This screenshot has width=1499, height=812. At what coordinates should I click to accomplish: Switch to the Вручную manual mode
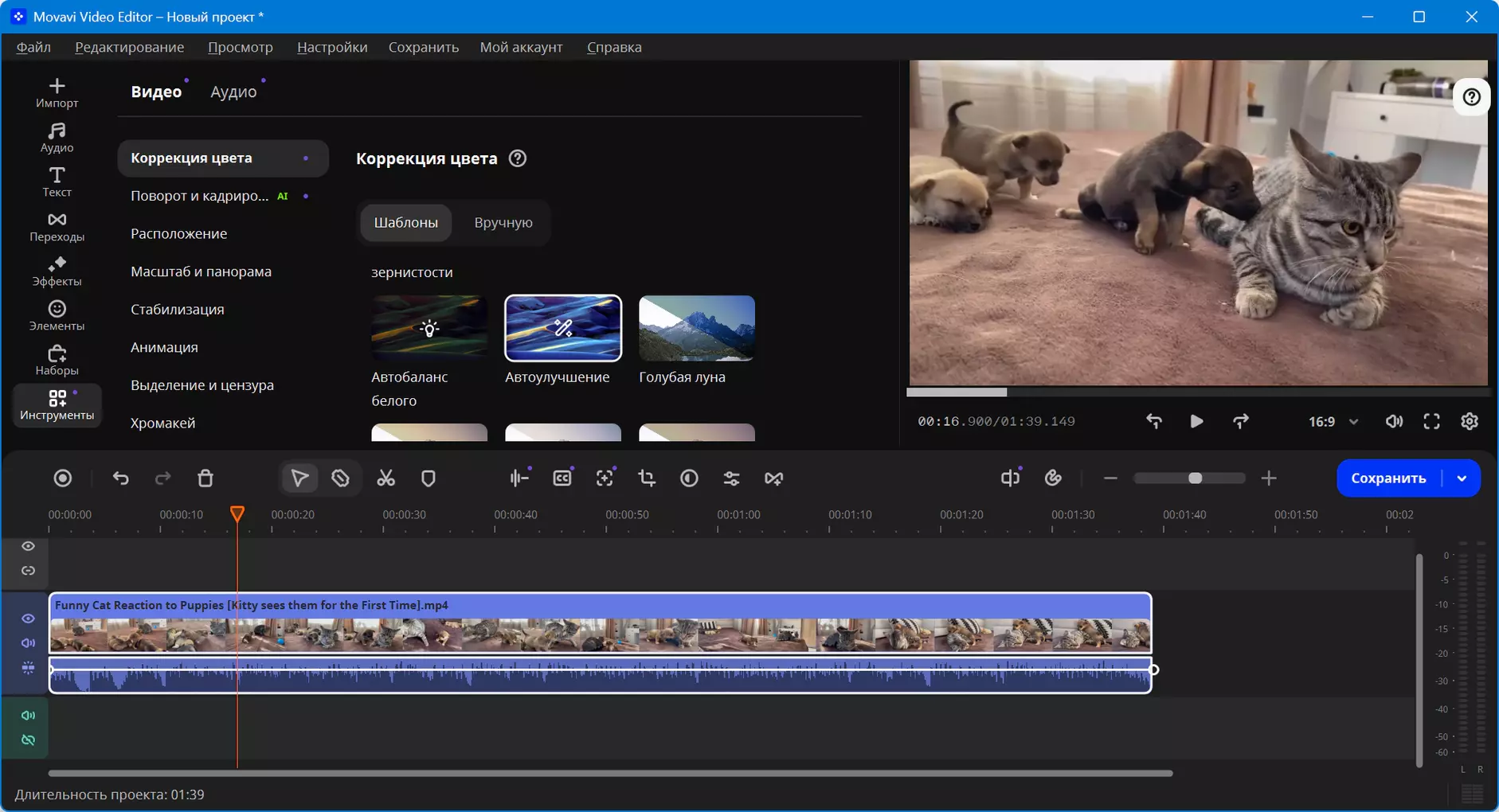click(x=503, y=223)
